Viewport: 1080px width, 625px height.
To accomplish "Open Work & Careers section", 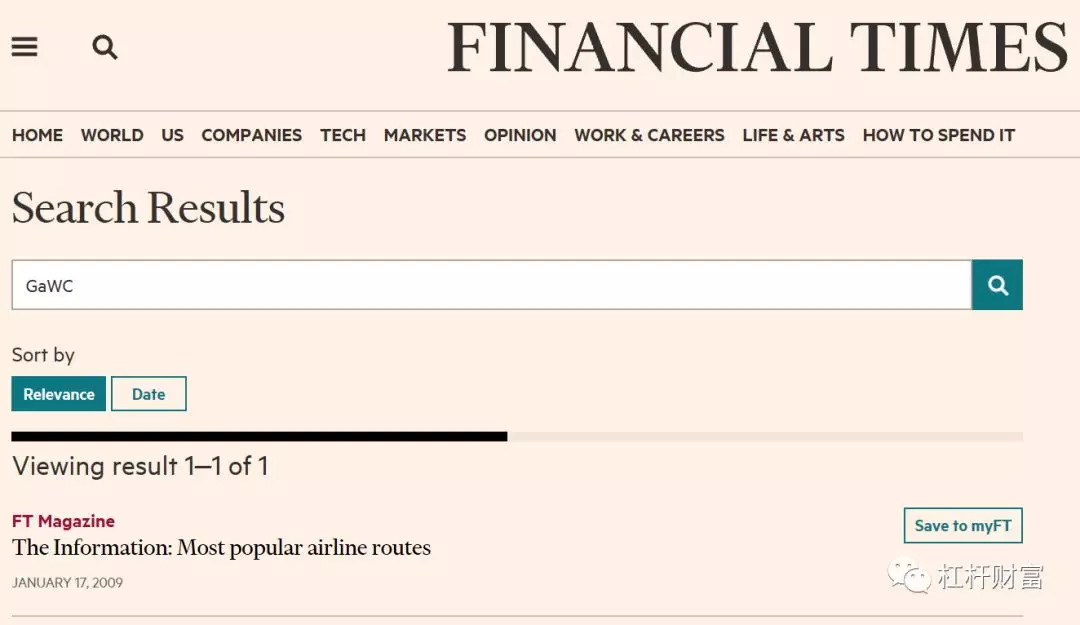I will (649, 135).
